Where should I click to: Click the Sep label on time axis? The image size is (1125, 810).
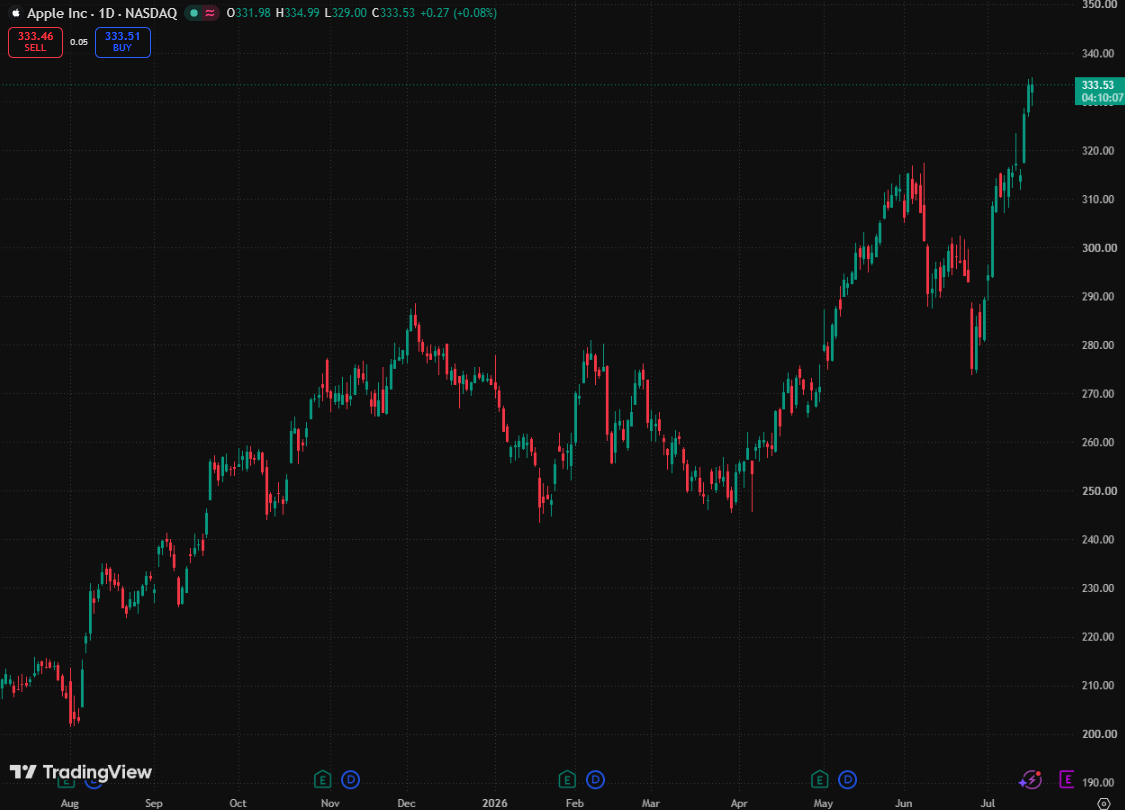154,804
